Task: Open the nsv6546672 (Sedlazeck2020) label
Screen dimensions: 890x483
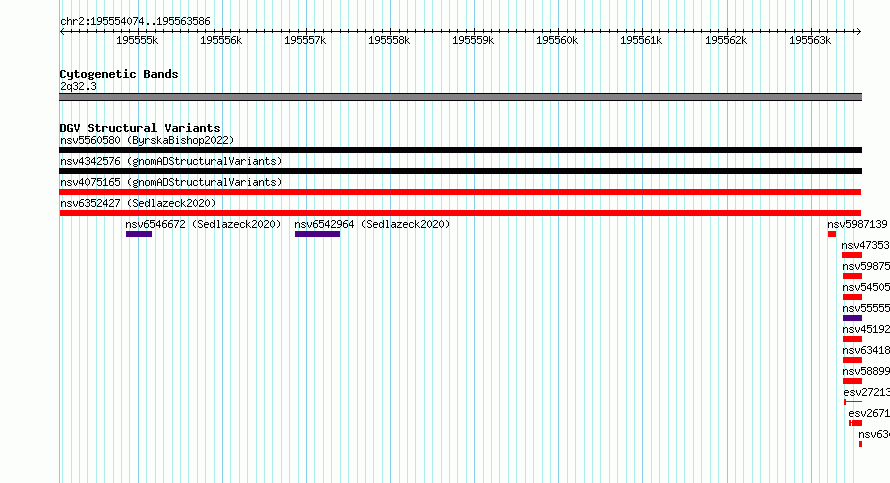Action: click(x=203, y=224)
